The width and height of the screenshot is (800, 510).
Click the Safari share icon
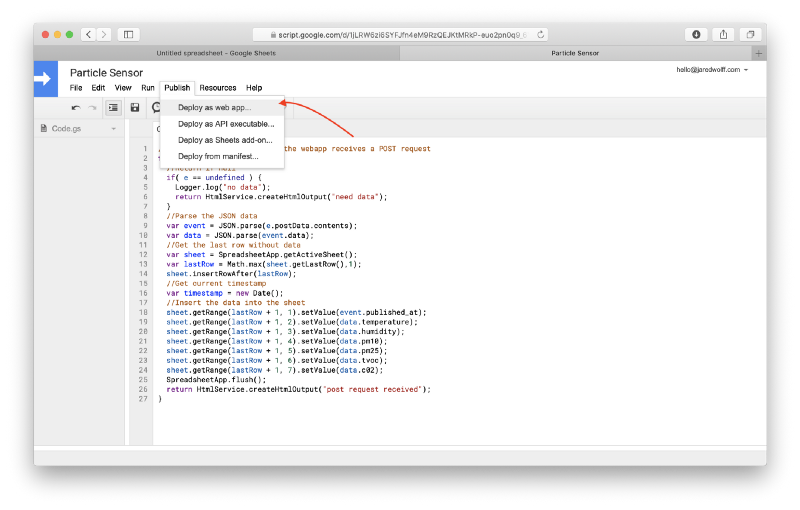pos(723,34)
